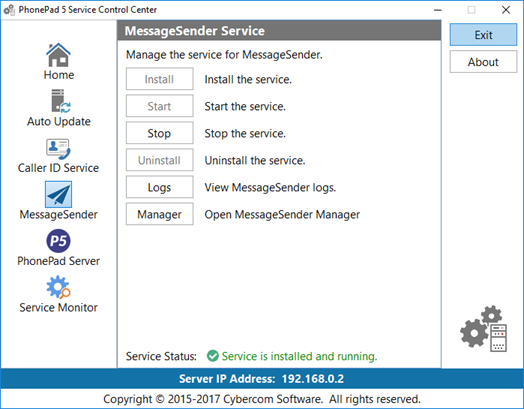The width and height of the screenshot is (524, 409).
Task: Click 'Manage the service for MessageSender.' text
Action: (x=224, y=54)
